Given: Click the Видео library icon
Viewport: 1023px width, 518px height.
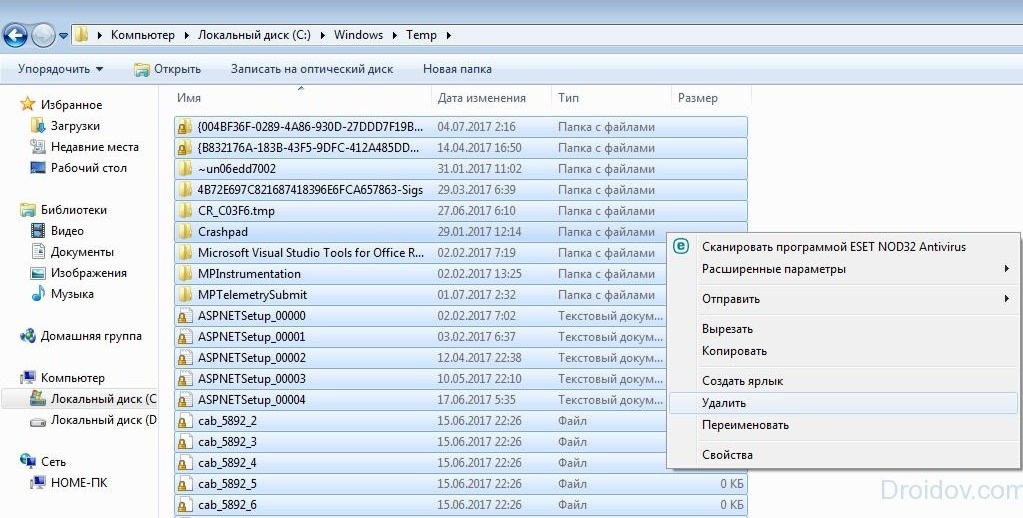Looking at the screenshot, I should point(38,231).
